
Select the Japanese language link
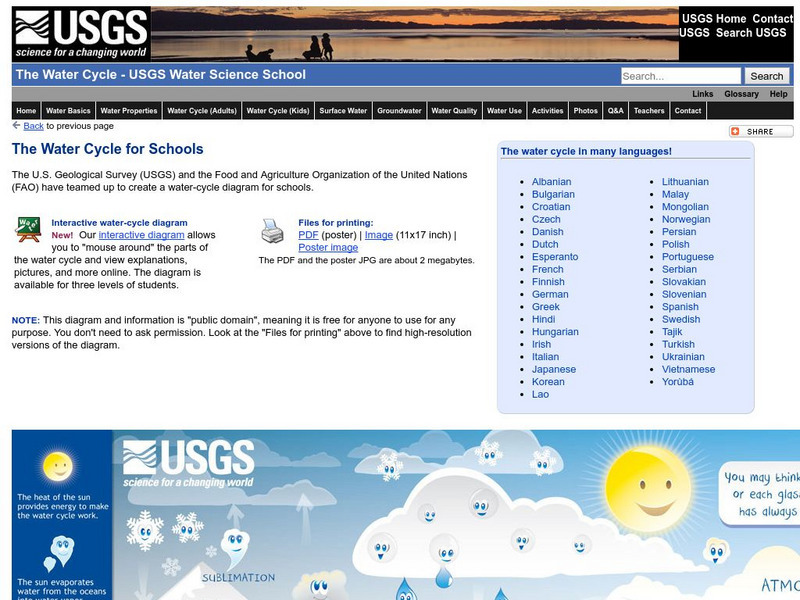pos(554,369)
